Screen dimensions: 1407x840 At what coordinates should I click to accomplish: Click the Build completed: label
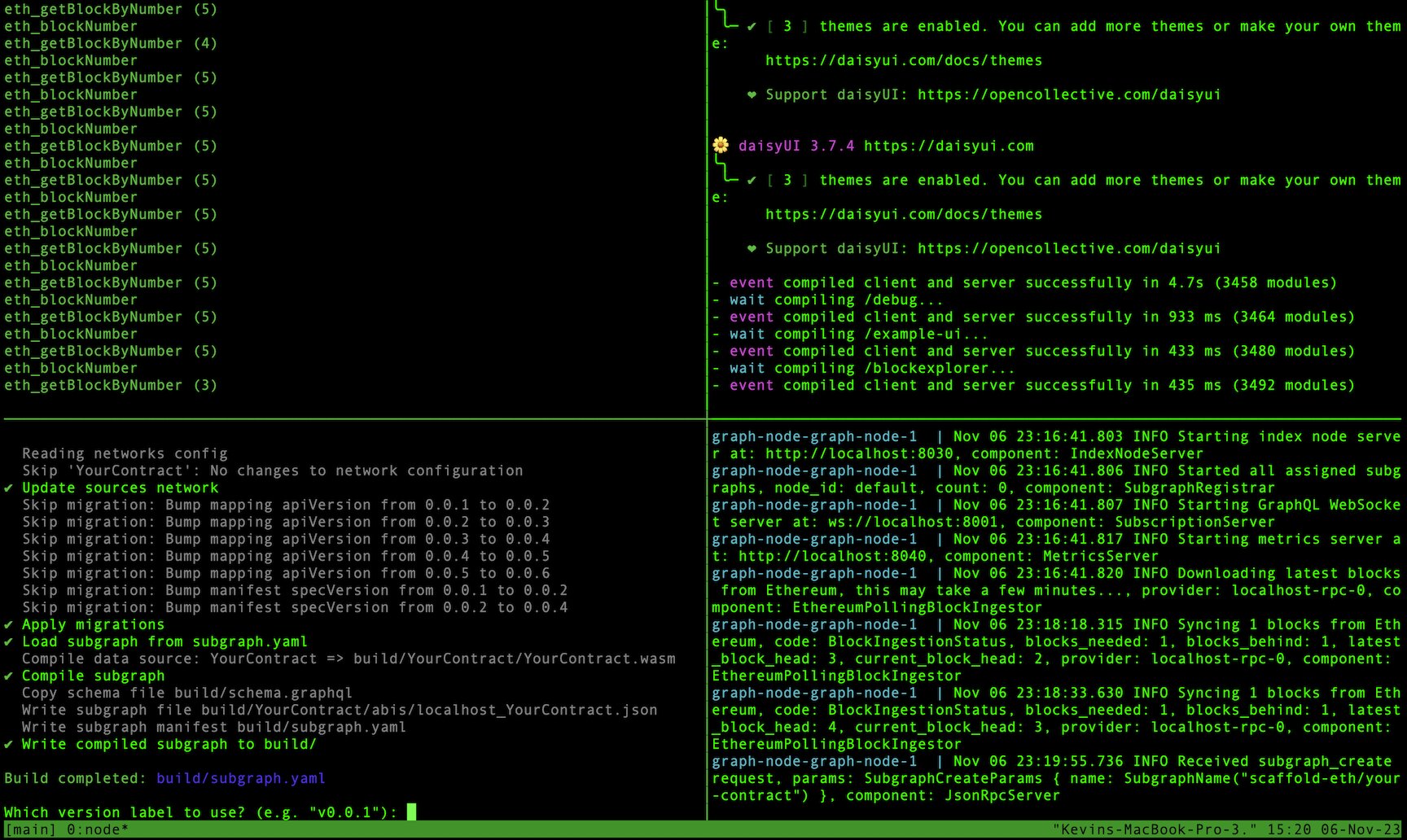click(x=76, y=778)
